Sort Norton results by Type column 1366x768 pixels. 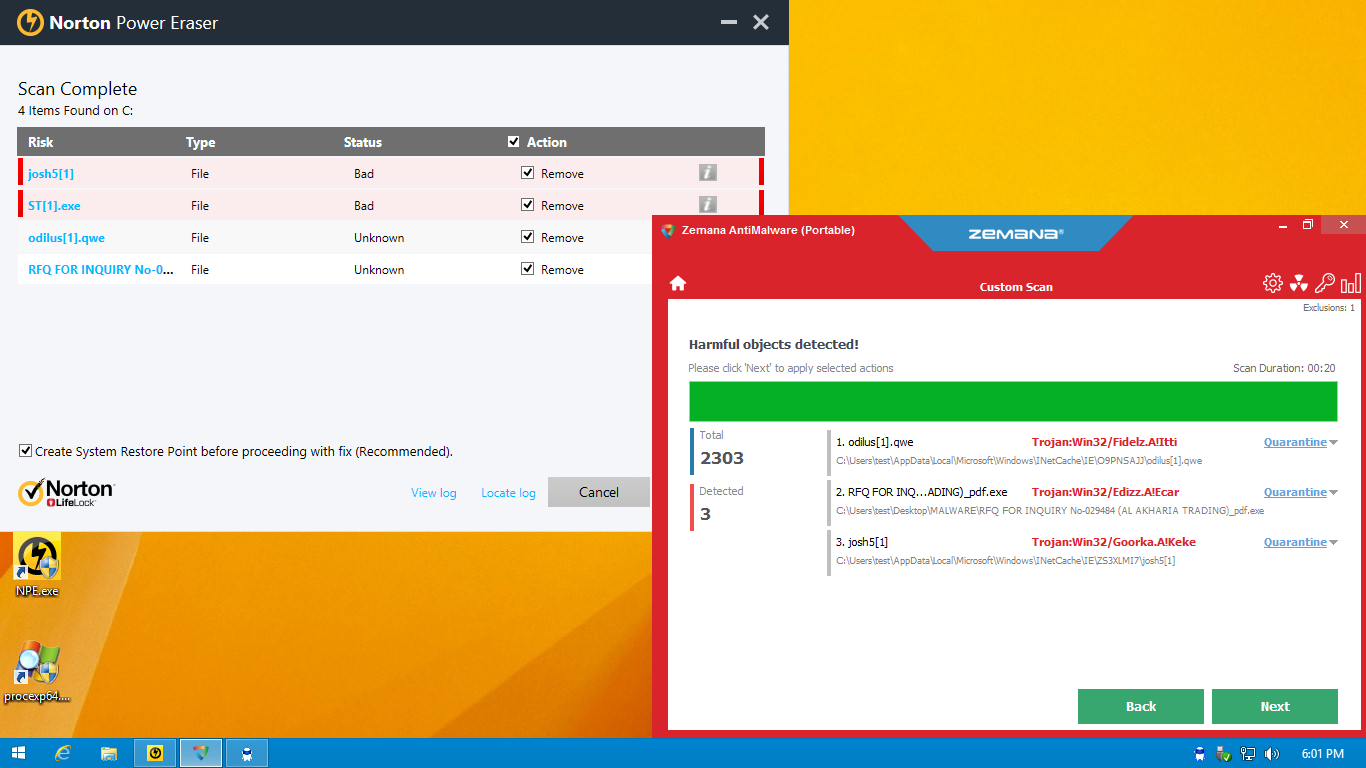click(200, 142)
